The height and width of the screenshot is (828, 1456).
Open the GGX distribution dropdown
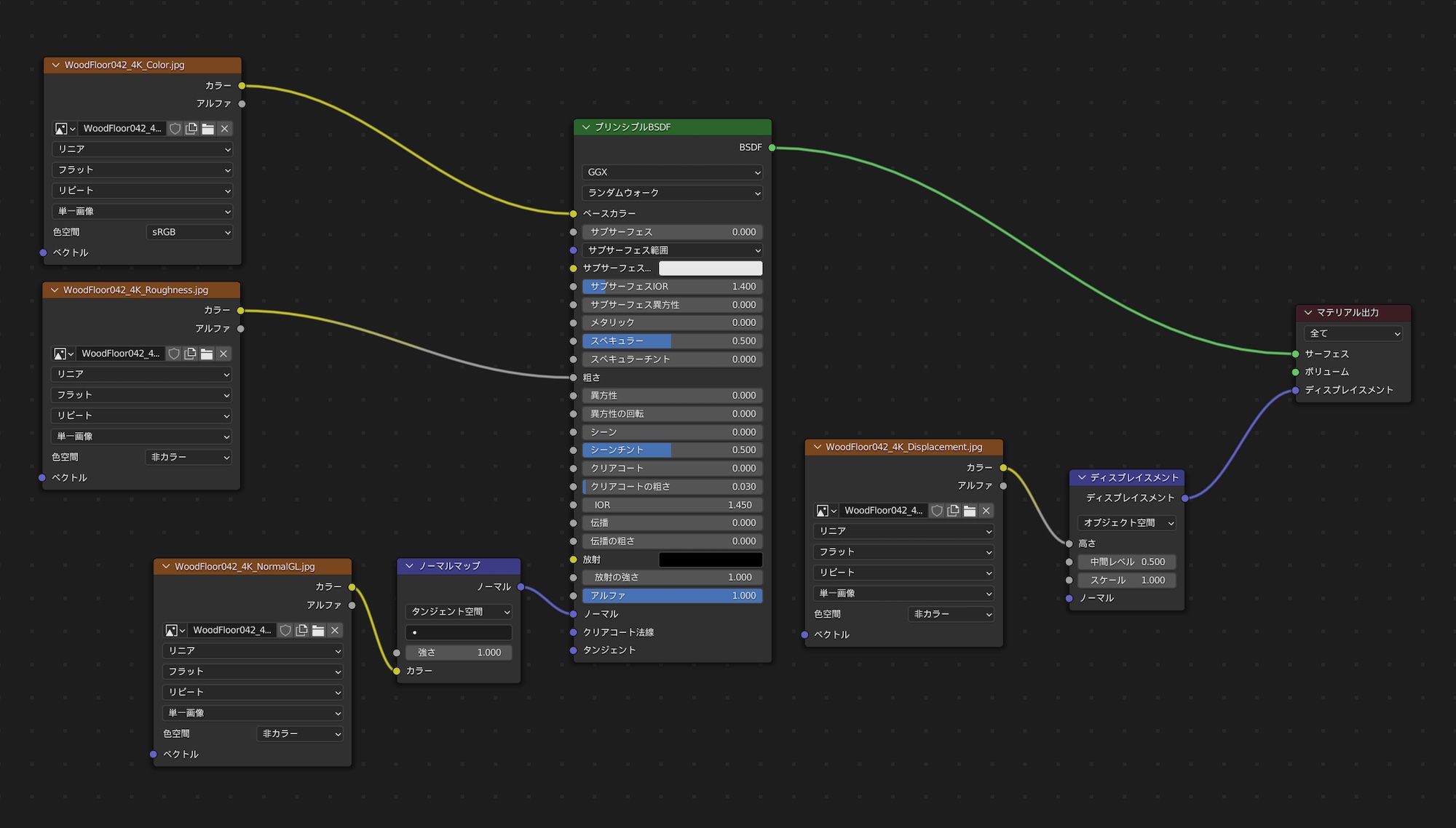[672, 172]
